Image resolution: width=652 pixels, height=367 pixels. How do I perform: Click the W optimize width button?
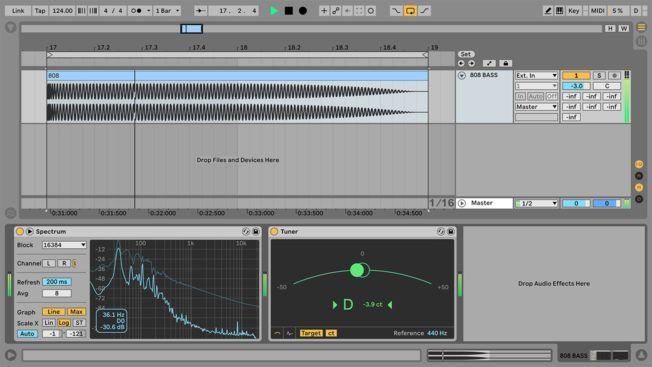point(623,29)
